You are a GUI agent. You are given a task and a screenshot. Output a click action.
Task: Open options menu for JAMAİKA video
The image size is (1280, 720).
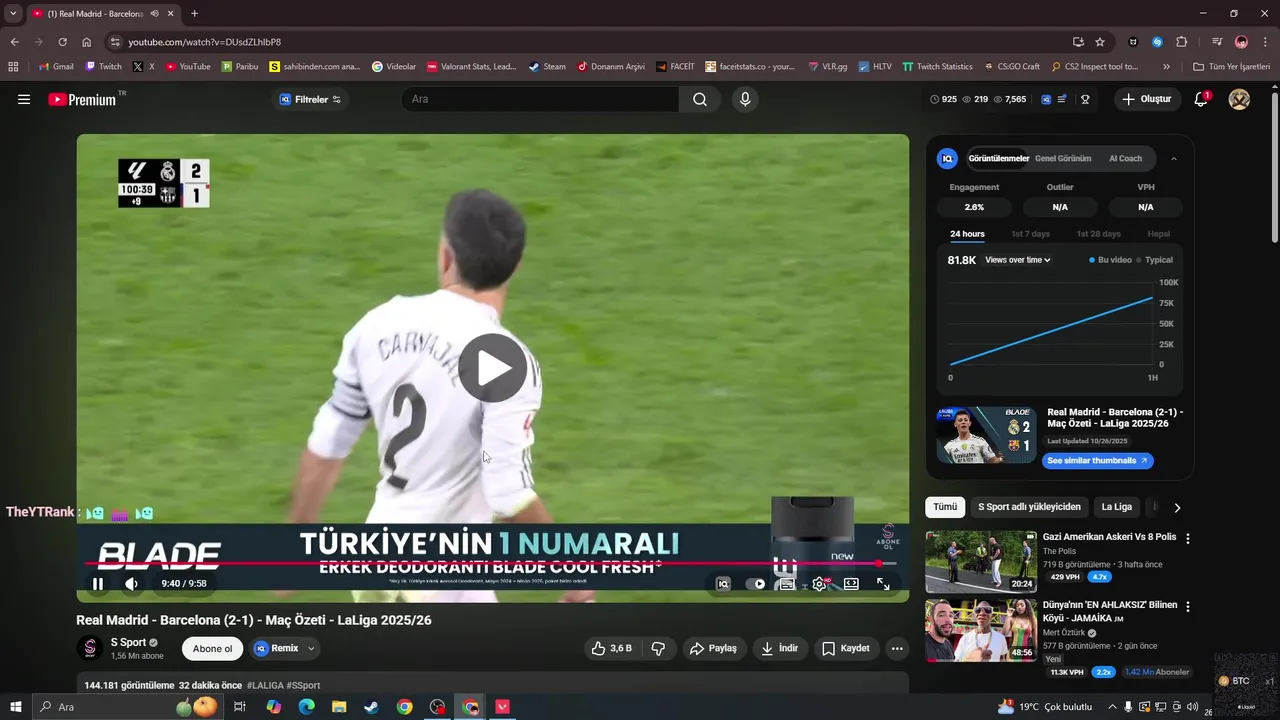1188,606
